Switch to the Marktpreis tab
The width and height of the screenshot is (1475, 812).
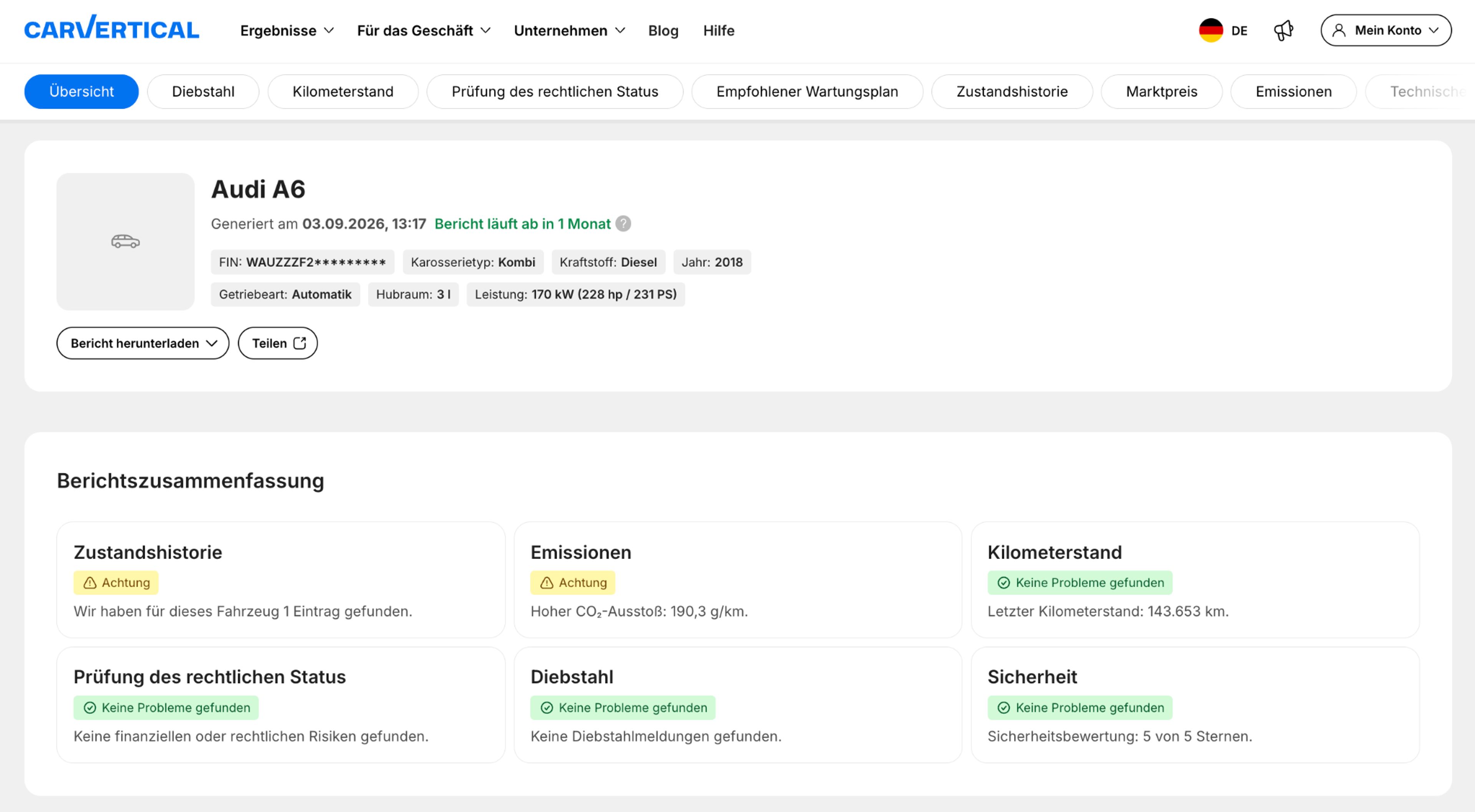pyautogui.click(x=1161, y=91)
